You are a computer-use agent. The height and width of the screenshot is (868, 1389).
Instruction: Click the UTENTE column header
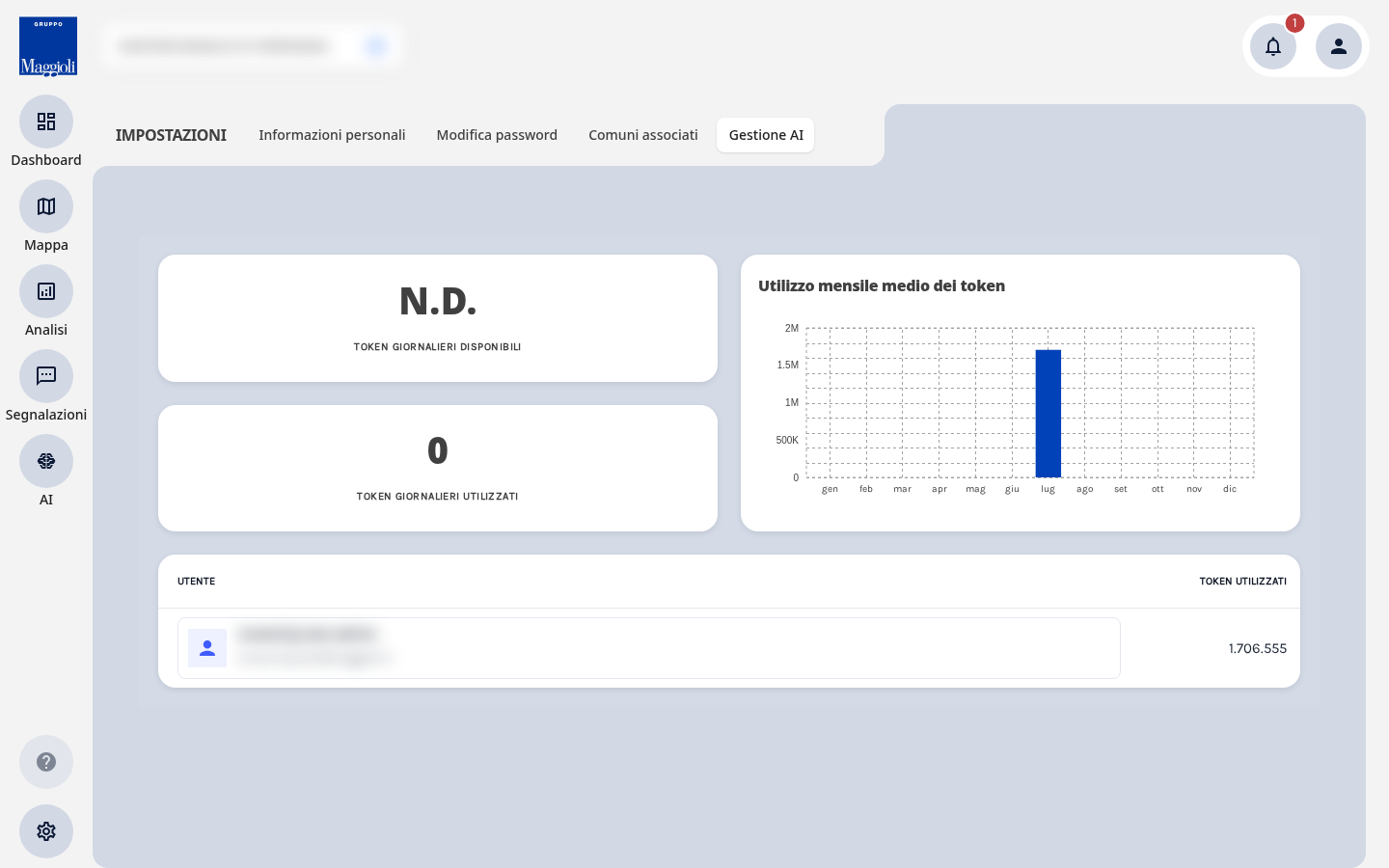(x=197, y=582)
